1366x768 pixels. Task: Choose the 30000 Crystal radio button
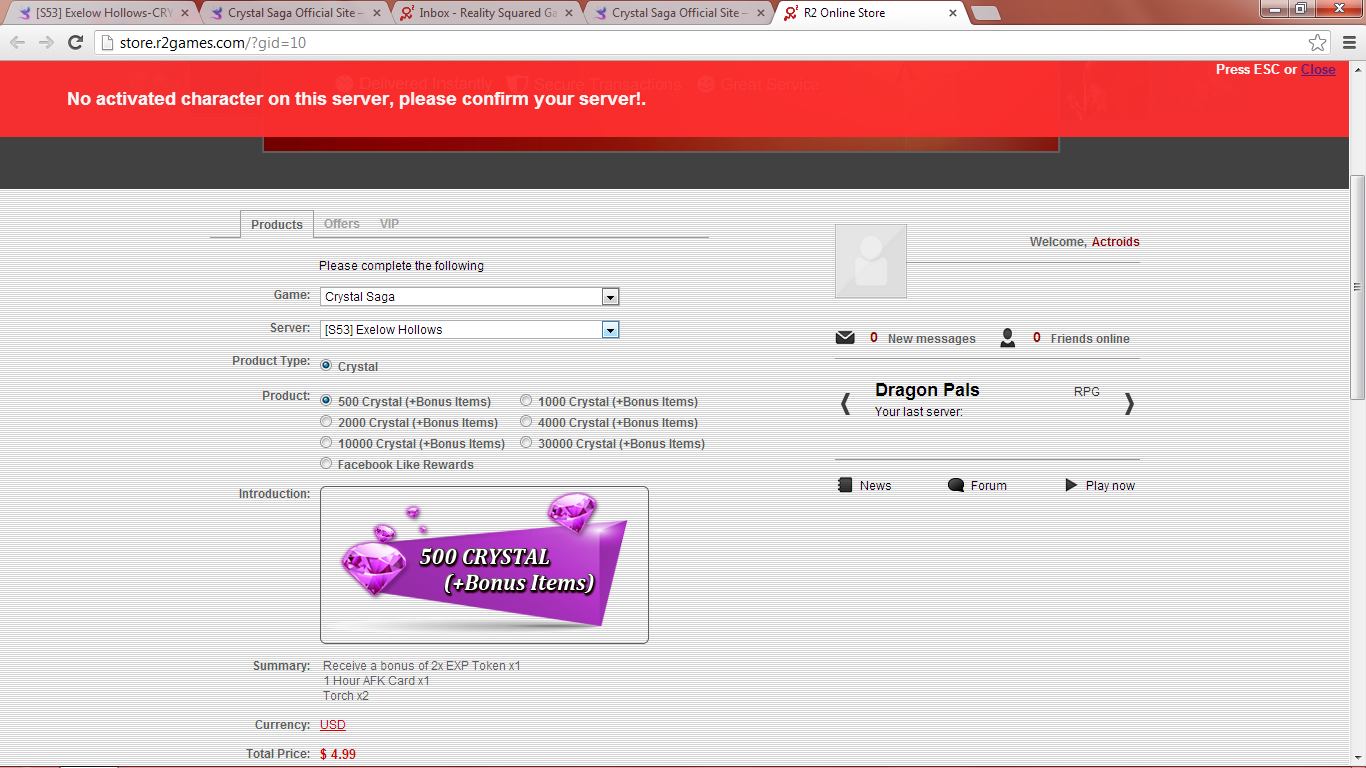(526, 443)
